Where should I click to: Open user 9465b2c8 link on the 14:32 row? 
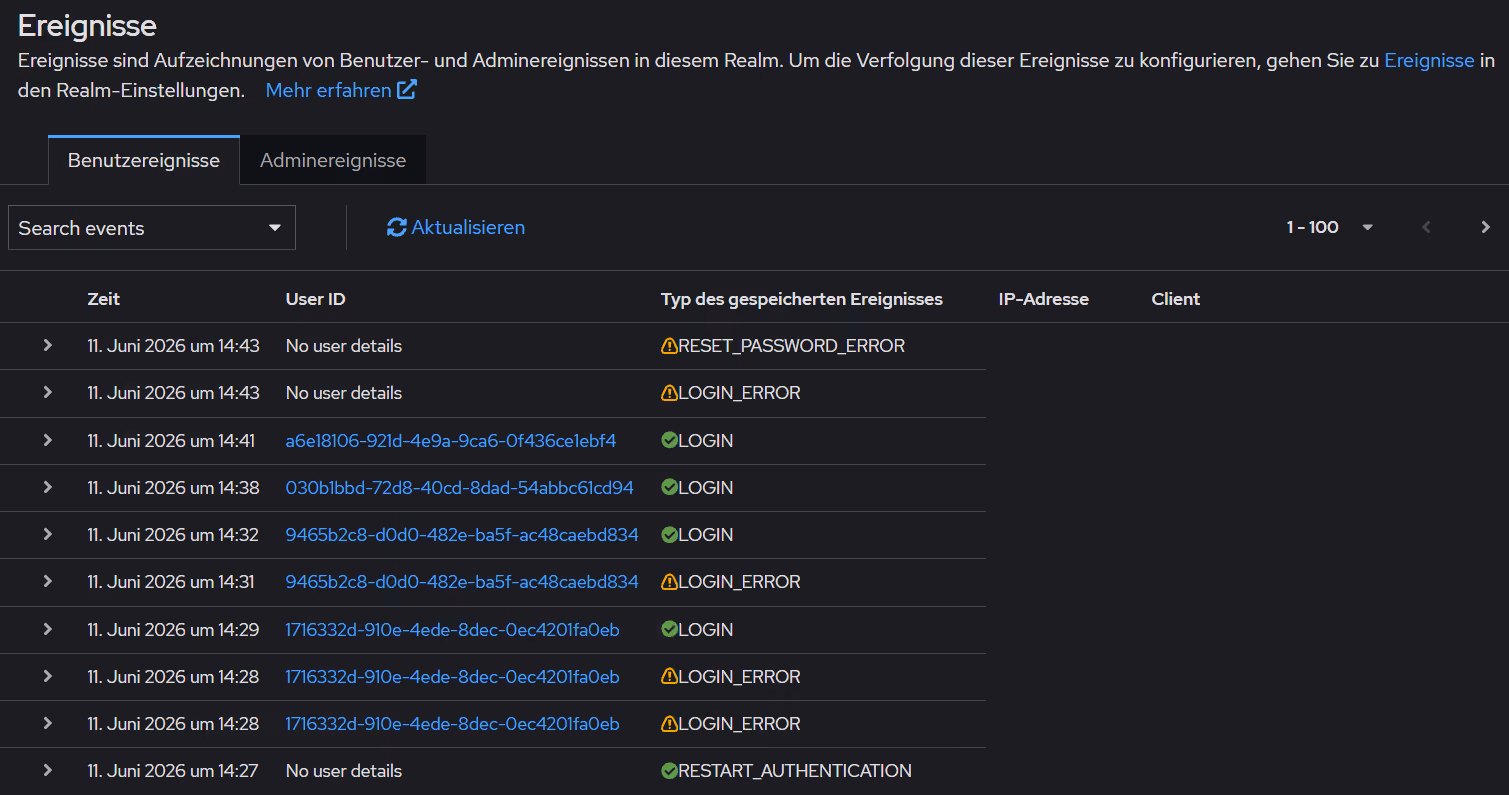(x=462, y=535)
